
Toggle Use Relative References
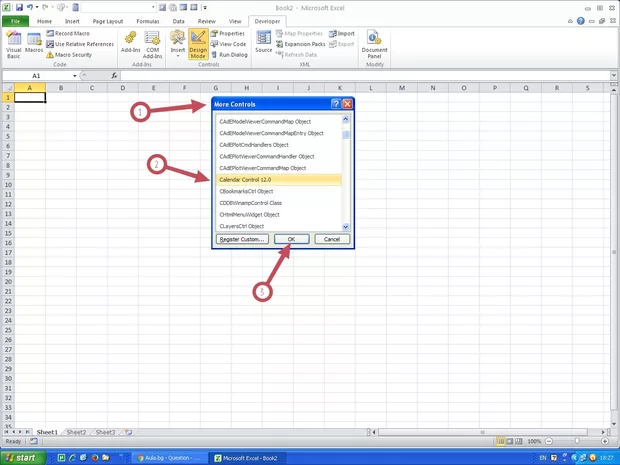[80, 44]
